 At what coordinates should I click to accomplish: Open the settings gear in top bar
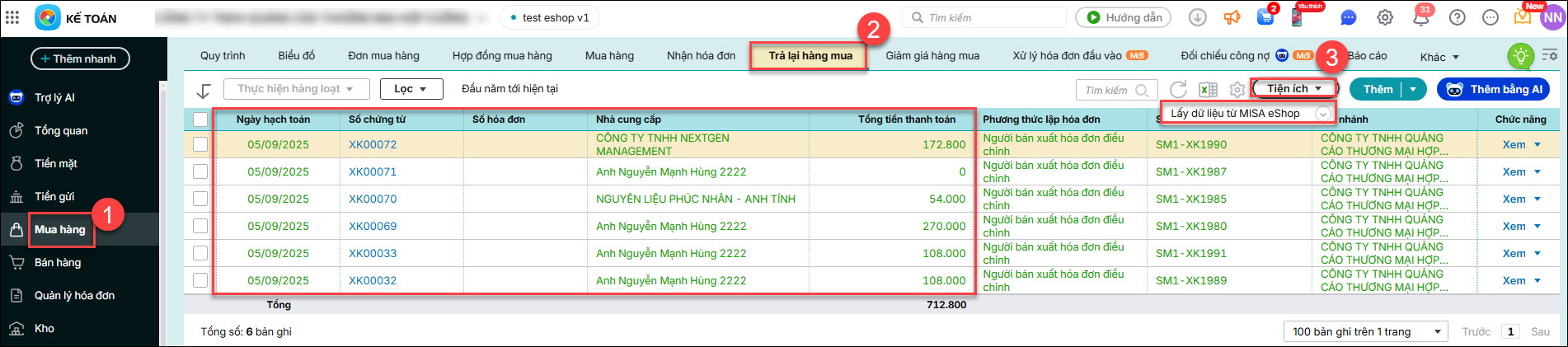(x=1385, y=17)
